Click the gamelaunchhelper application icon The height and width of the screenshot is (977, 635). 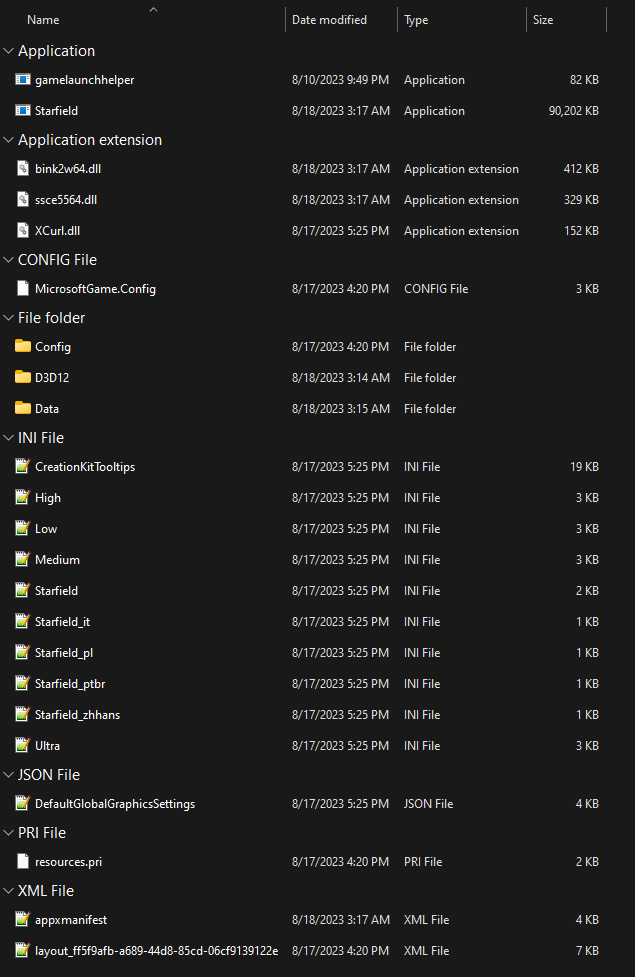coord(22,80)
